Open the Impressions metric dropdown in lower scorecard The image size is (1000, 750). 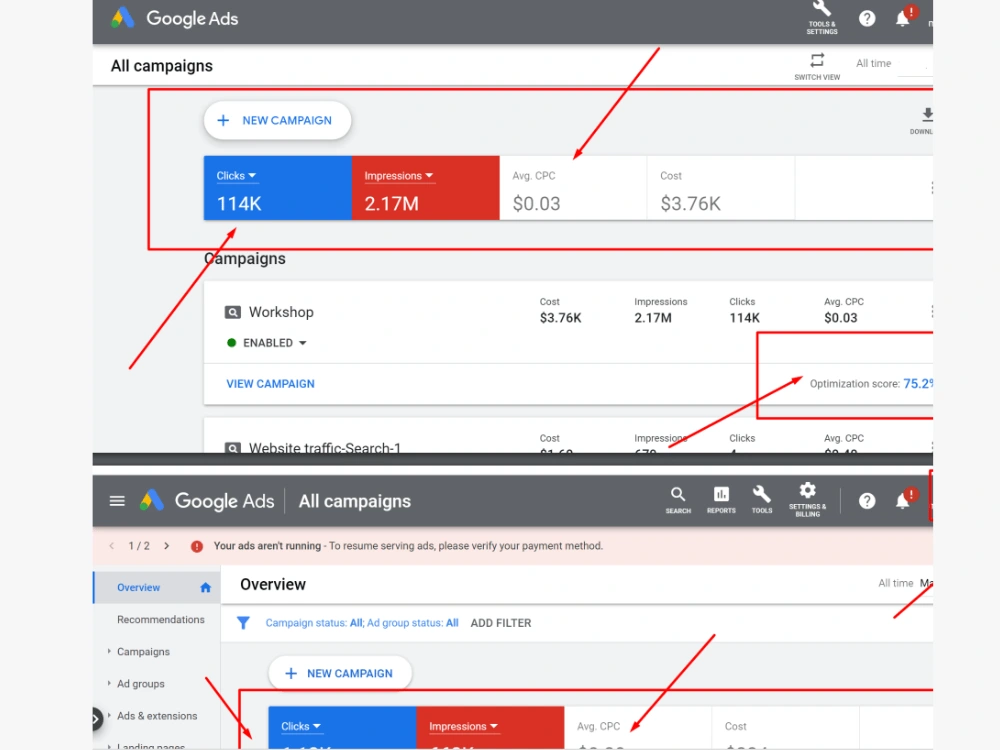pos(464,726)
